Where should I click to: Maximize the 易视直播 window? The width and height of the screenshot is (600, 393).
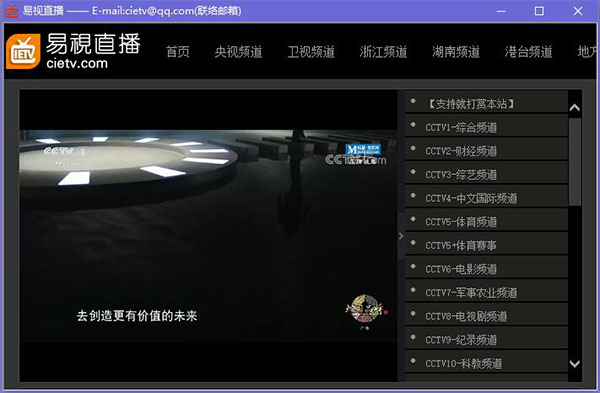539,11
